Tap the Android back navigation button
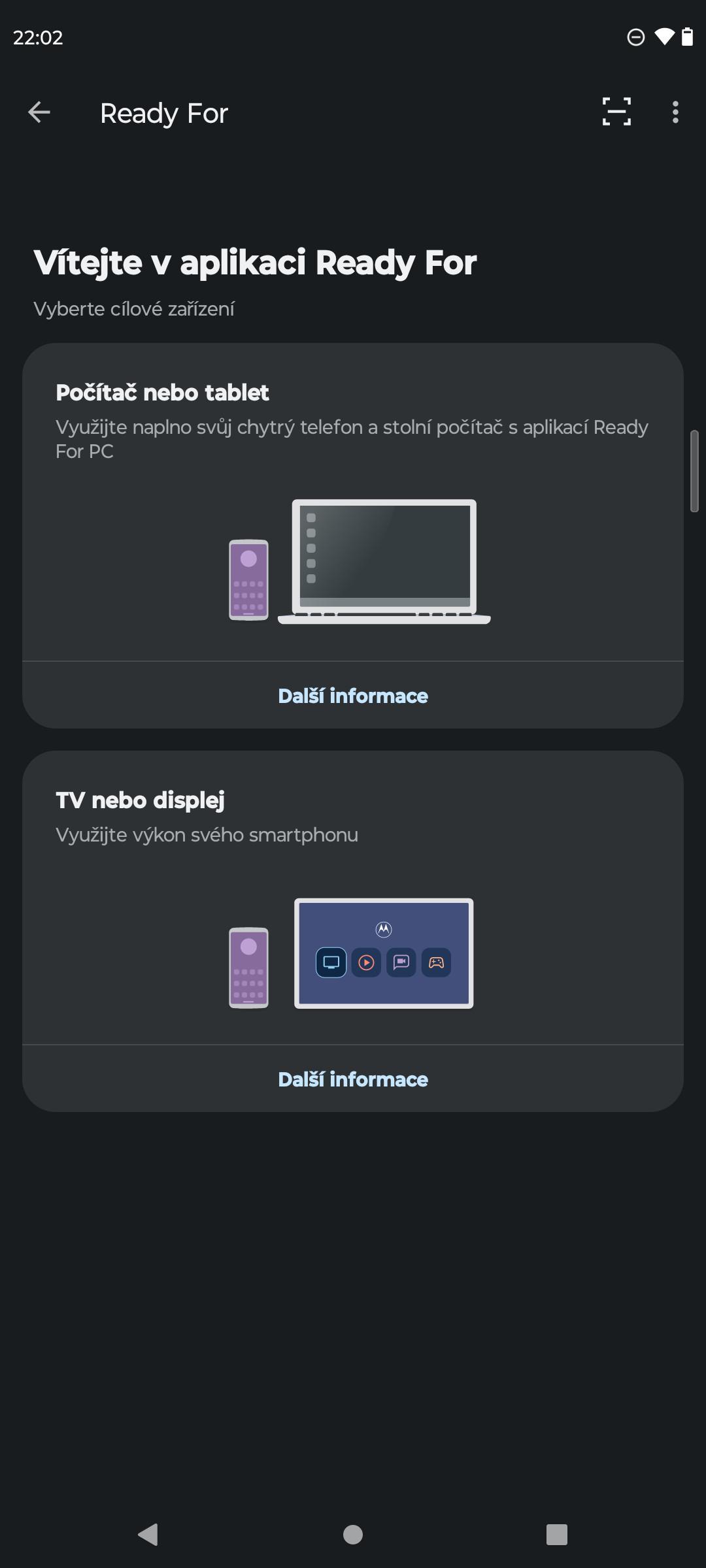Viewport: 706px width, 1568px height. 148,1534
